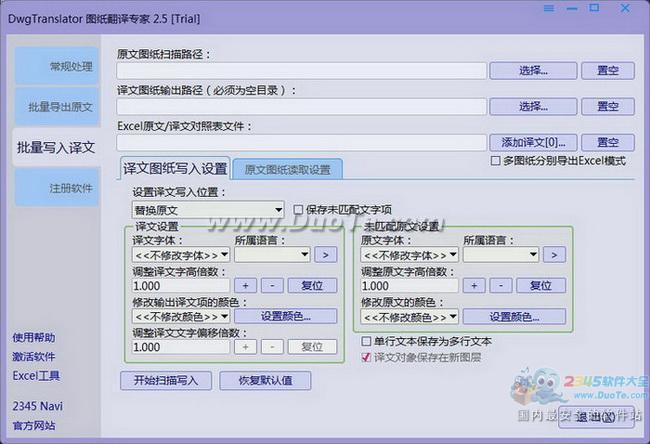
Task: Click the 译文图纸输出路径 input field
Action: click(301, 107)
